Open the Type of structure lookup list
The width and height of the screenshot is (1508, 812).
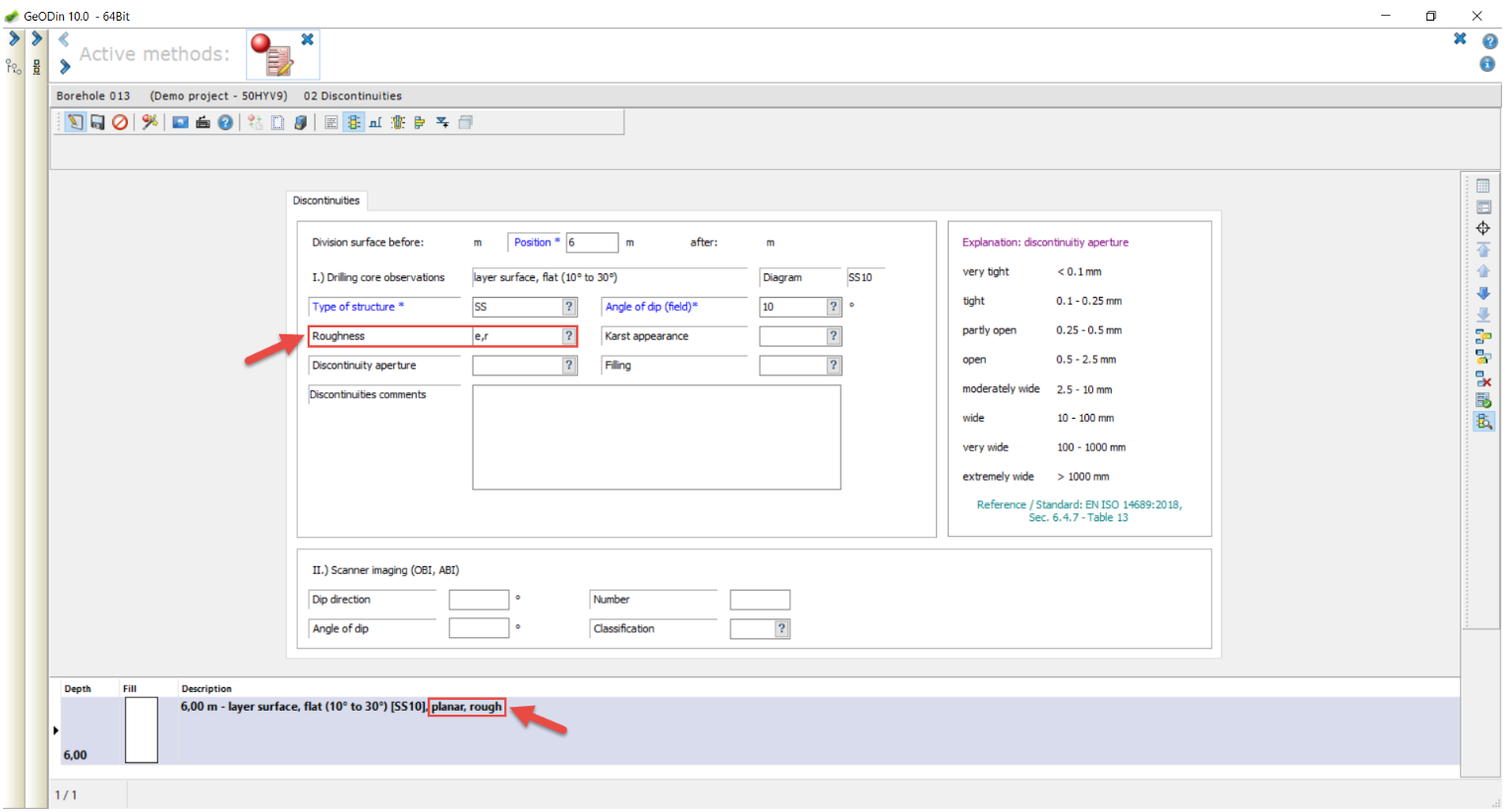(x=568, y=307)
